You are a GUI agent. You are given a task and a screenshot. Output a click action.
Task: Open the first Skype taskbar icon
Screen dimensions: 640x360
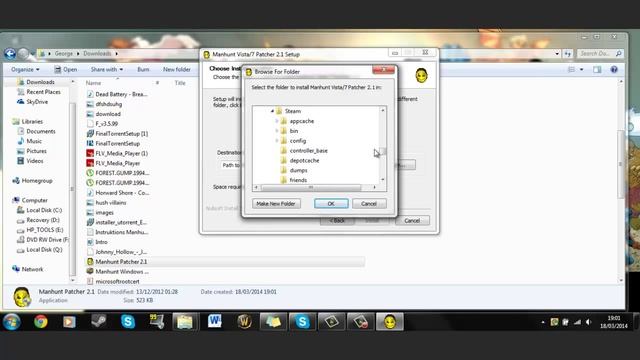(x=128, y=322)
